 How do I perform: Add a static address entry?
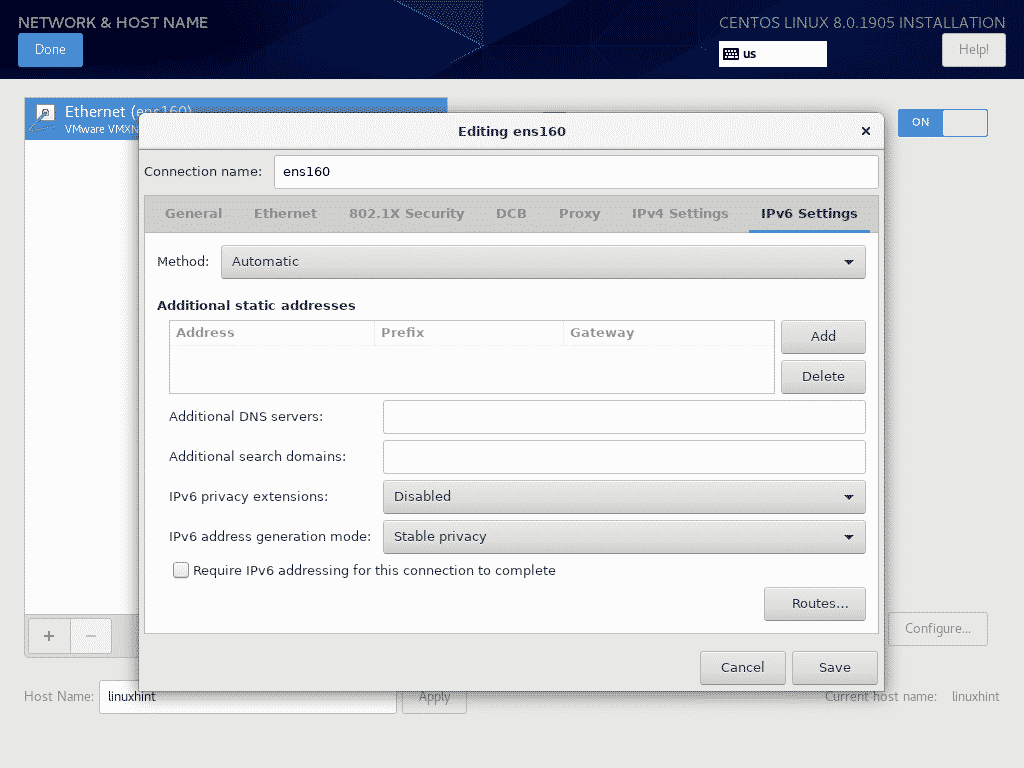coord(822,337)
